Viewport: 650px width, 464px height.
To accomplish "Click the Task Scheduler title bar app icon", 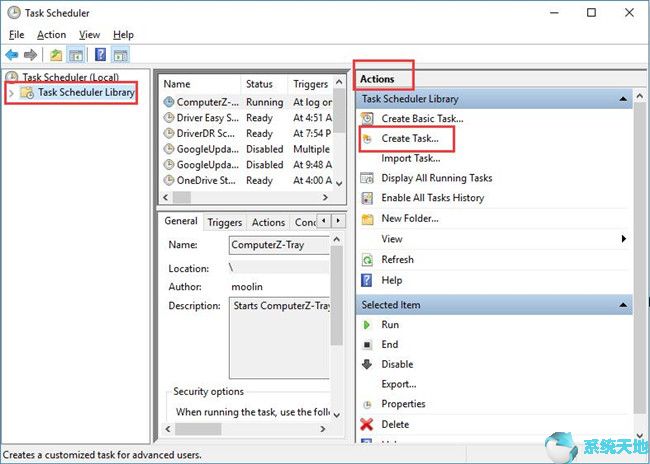I will 14,13.
